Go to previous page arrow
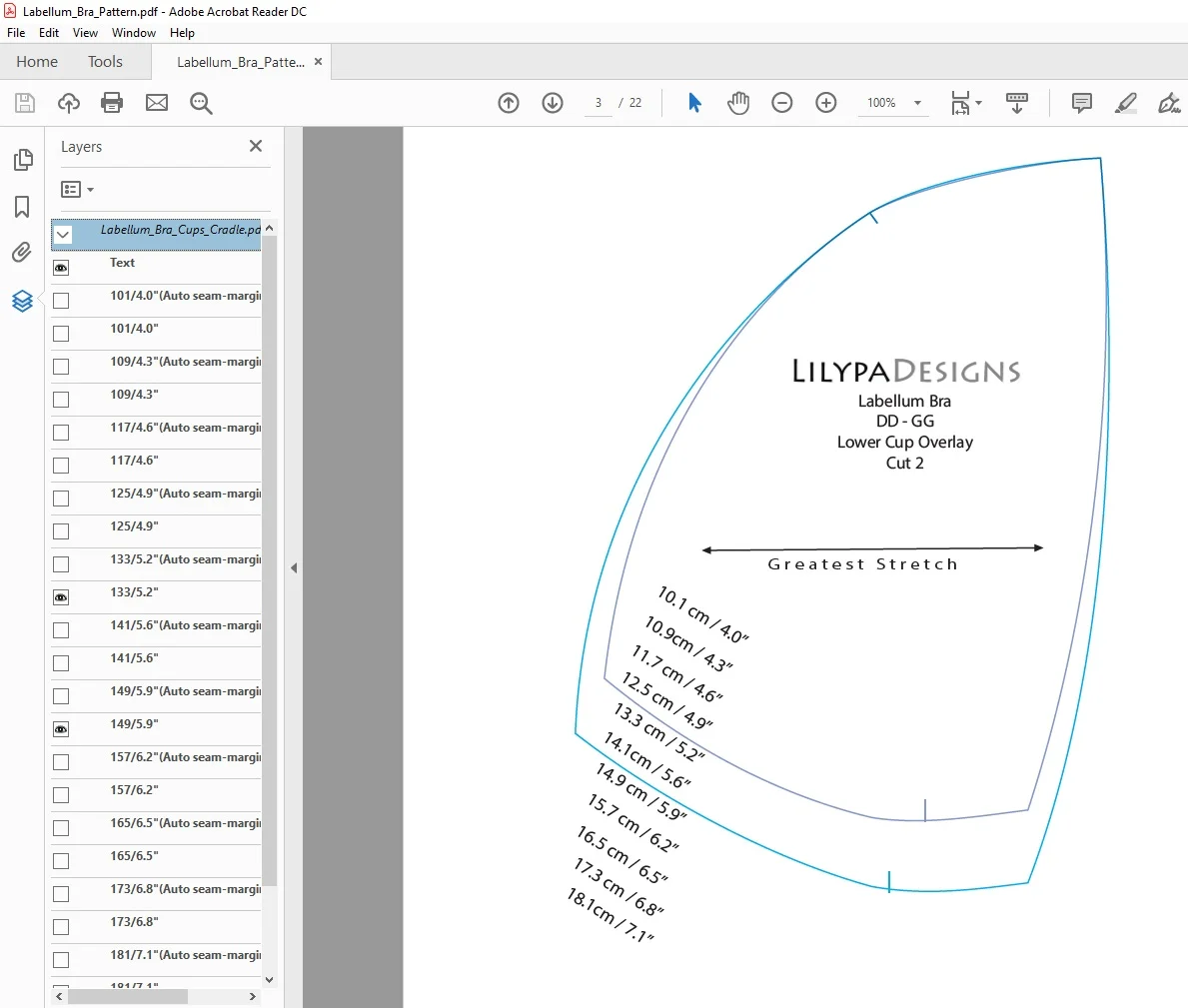Image resolution: width=1188 pixels, height=1008 pixels. click(509, 103)
